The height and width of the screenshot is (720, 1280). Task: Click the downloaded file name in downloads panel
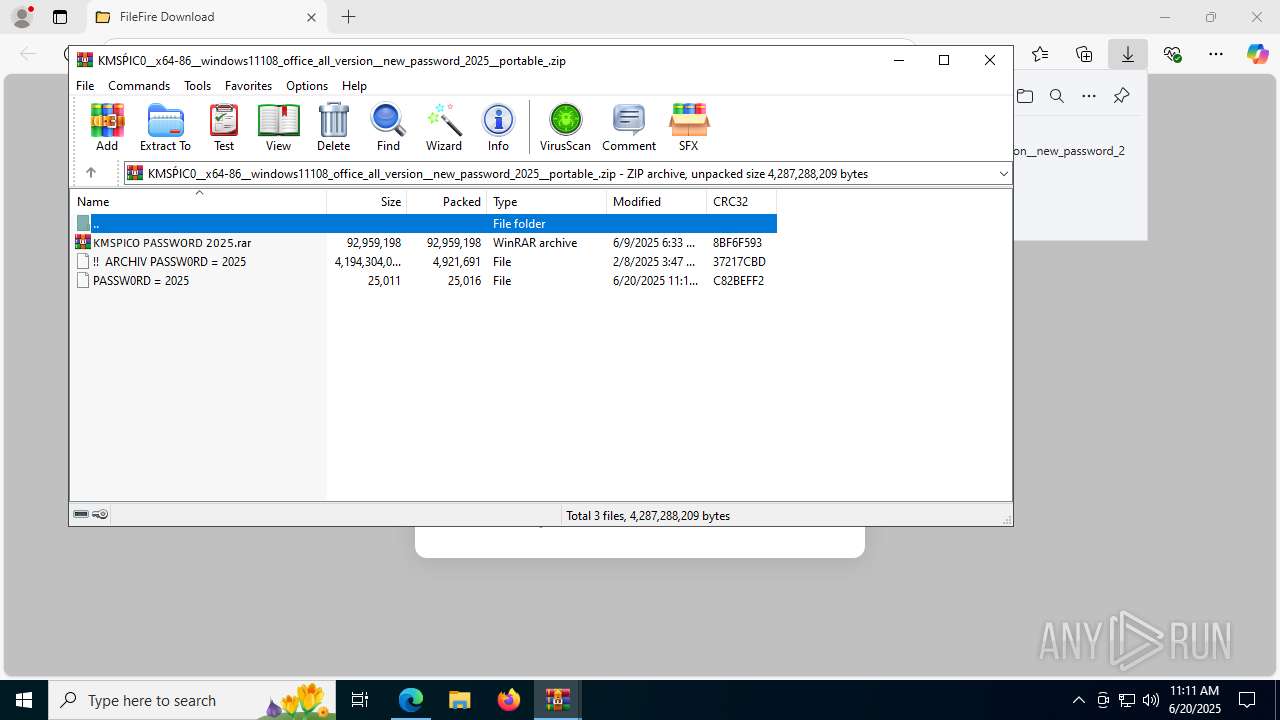[x=1069, y=151]
